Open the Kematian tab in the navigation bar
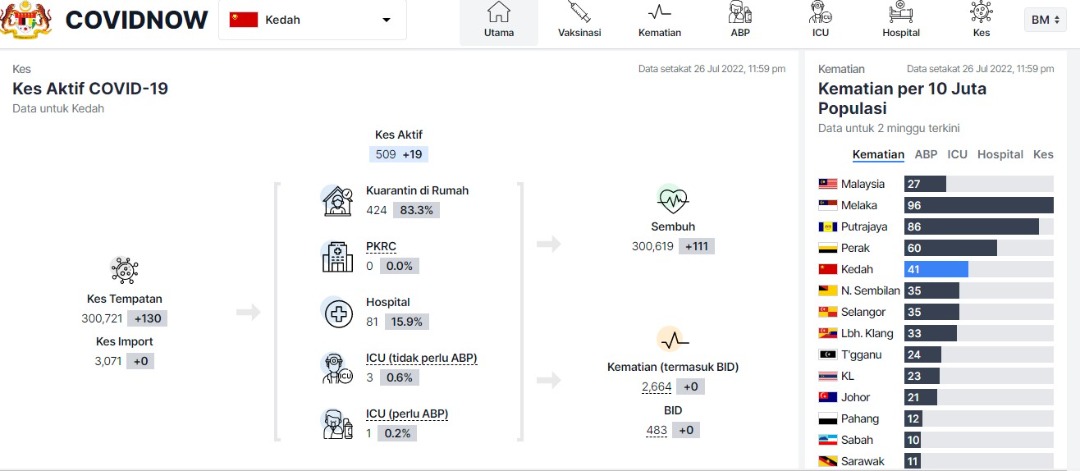The width and height of the screenshot is (1080, 471). (x=659, y=21)
